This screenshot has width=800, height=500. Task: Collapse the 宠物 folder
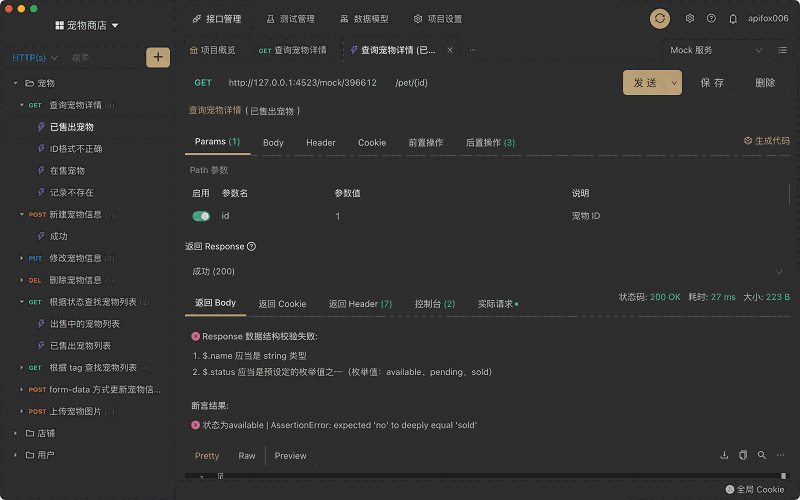(x=15, y=83)
